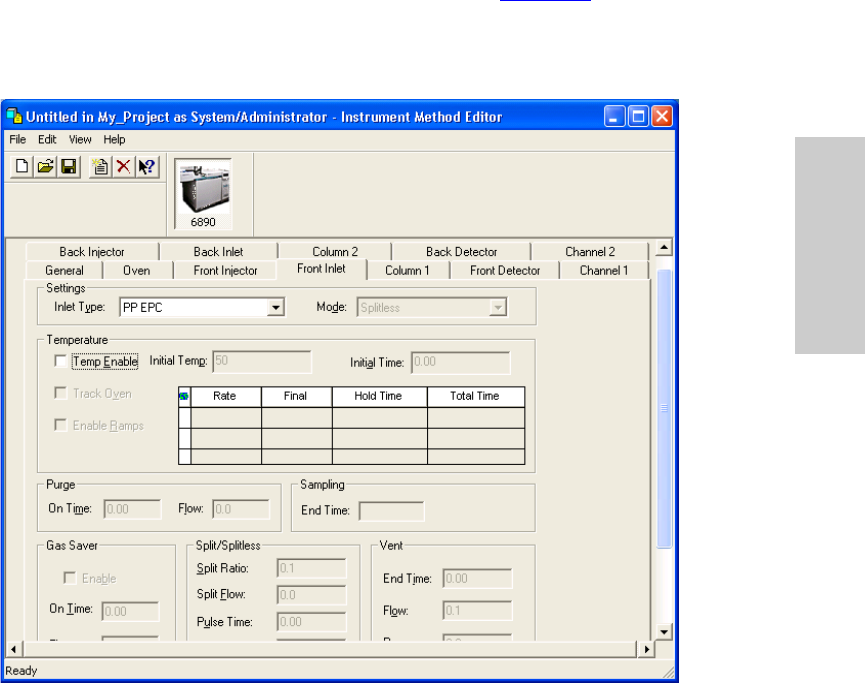
Task: Switch to the Front Detector tab
Action: click(505, 270)
